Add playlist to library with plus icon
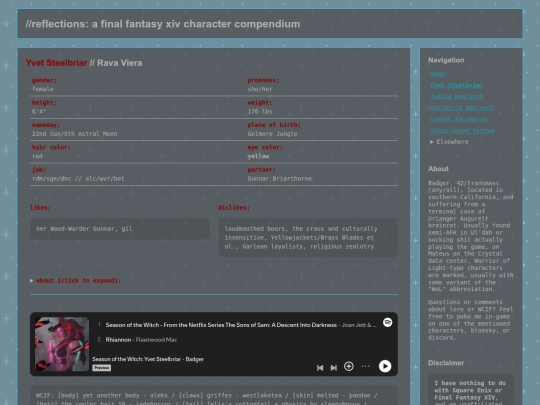The height and width of the screenshot is (405, 540). click(x=349, y=366)
